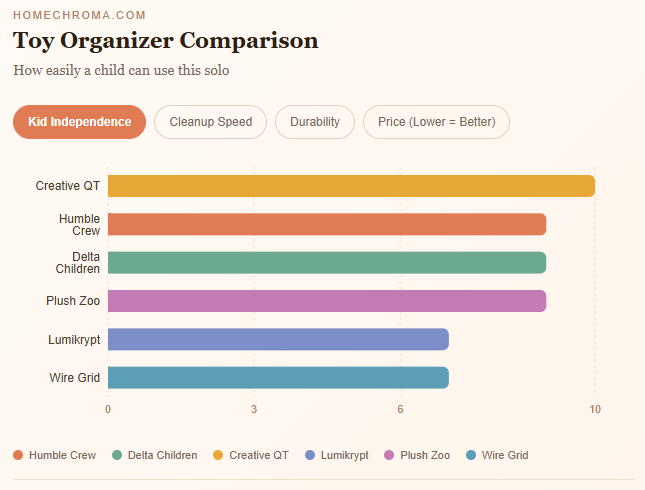Show the Price (Lower = Better) tab

pyautogui.click(x=436, y=122)
